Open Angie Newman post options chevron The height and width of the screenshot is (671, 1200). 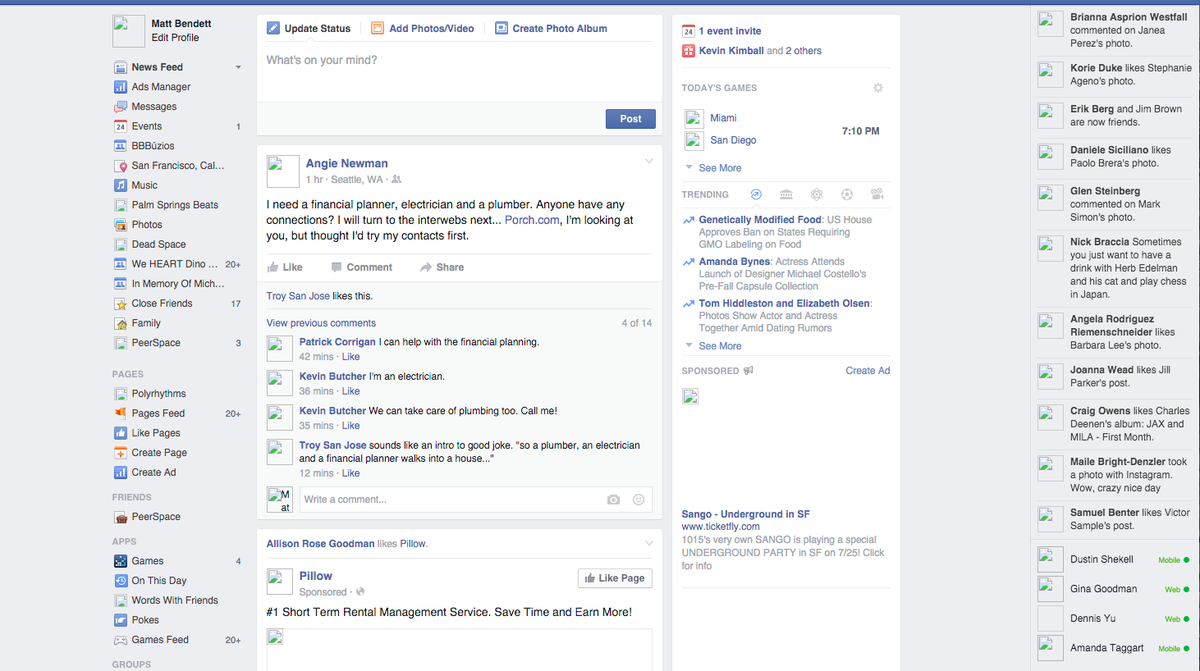click(x=648, y=161)
